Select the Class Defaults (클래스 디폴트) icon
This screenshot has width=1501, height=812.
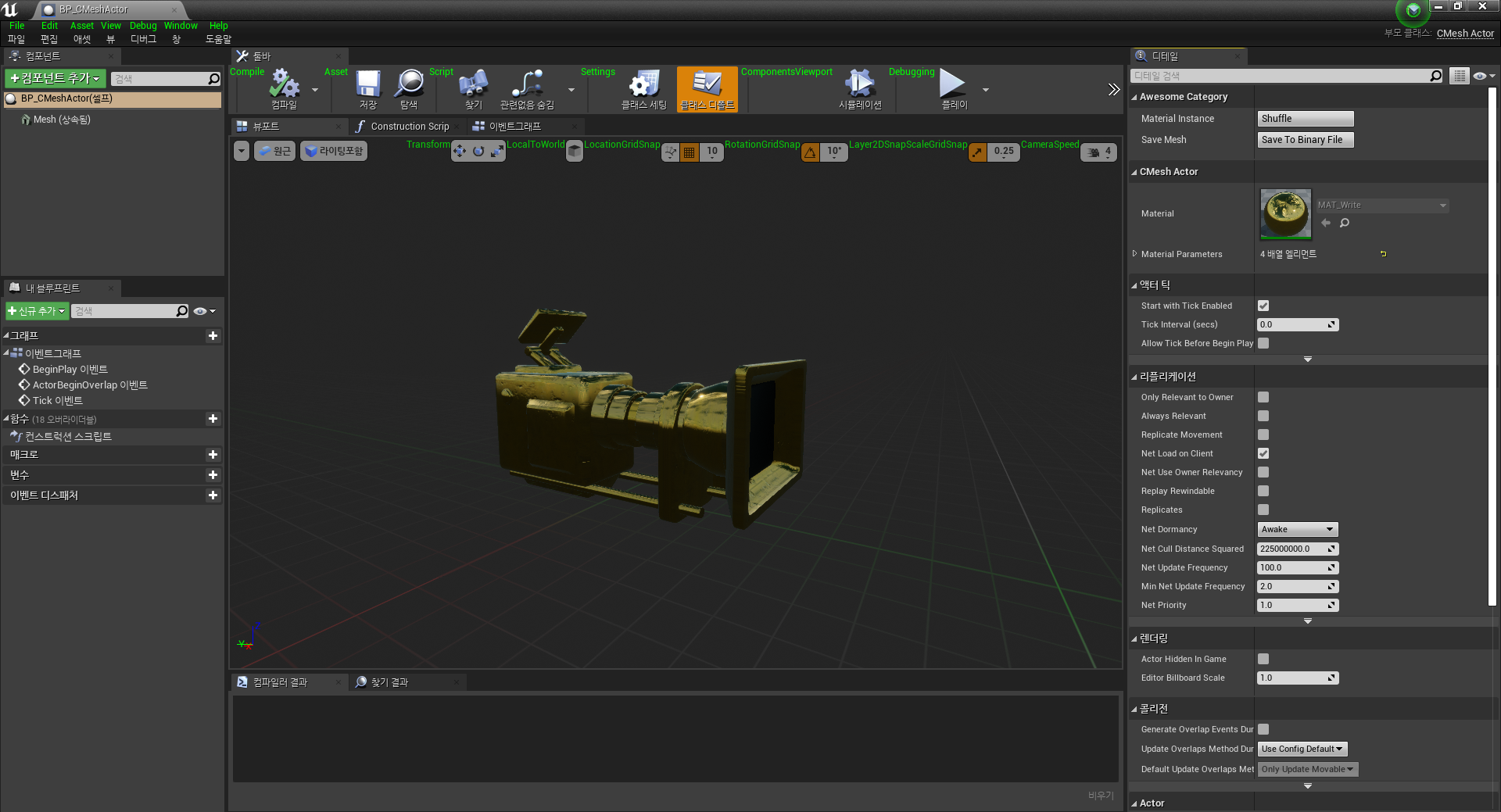click(706, 88)
